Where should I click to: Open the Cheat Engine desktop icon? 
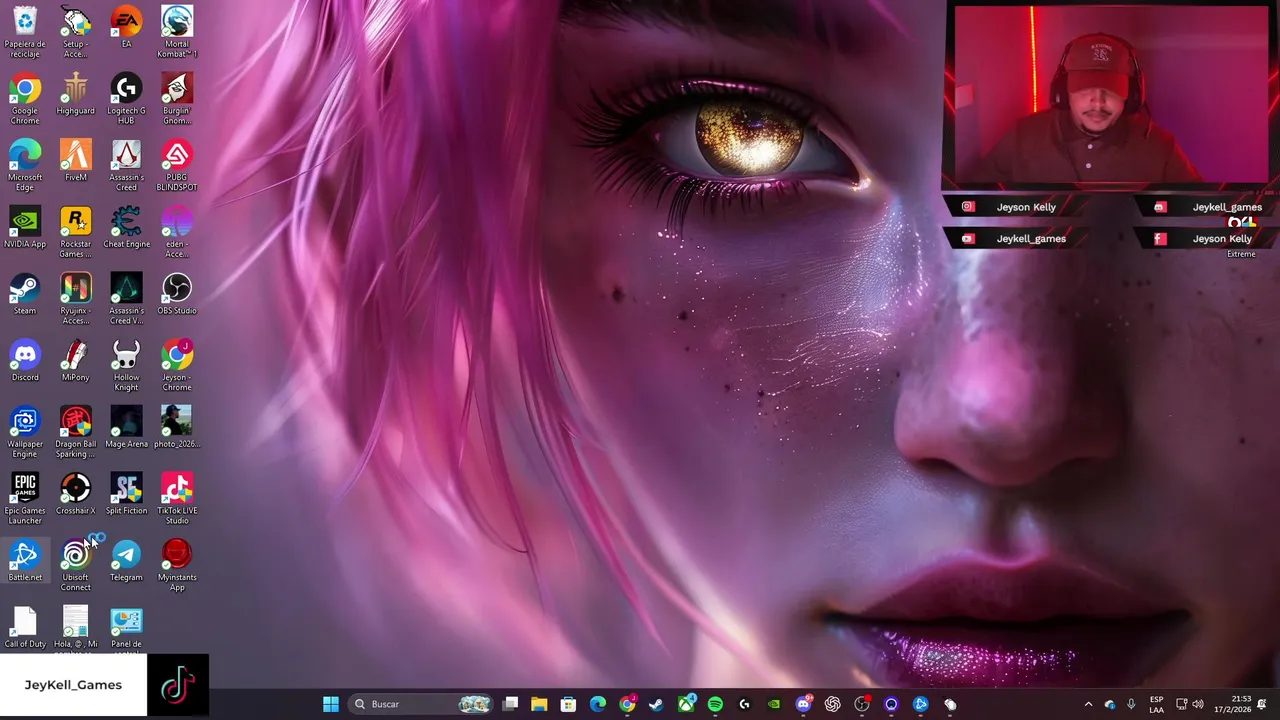126,228
